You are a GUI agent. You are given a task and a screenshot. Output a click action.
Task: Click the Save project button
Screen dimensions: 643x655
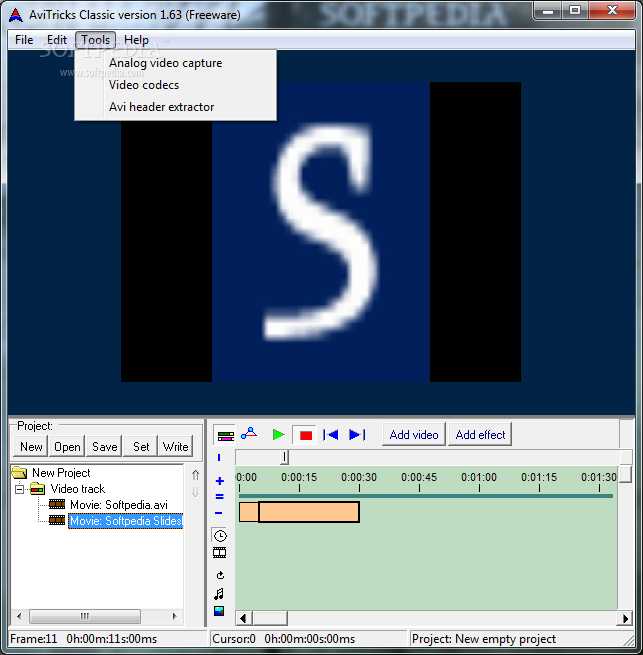(x=104, y=447)
